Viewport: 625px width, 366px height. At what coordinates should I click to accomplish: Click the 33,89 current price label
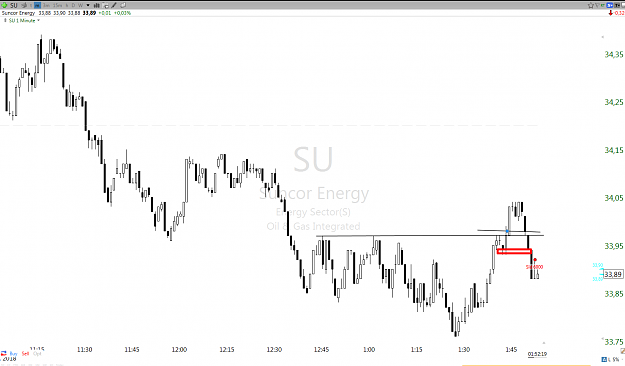pyautogui.click(x=613, y=274)
